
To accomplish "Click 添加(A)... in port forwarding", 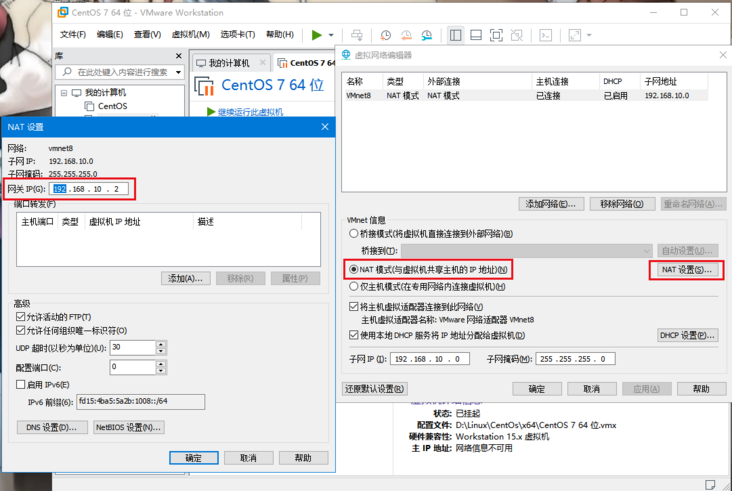I will pyautogui.click(x=185, y=279).
